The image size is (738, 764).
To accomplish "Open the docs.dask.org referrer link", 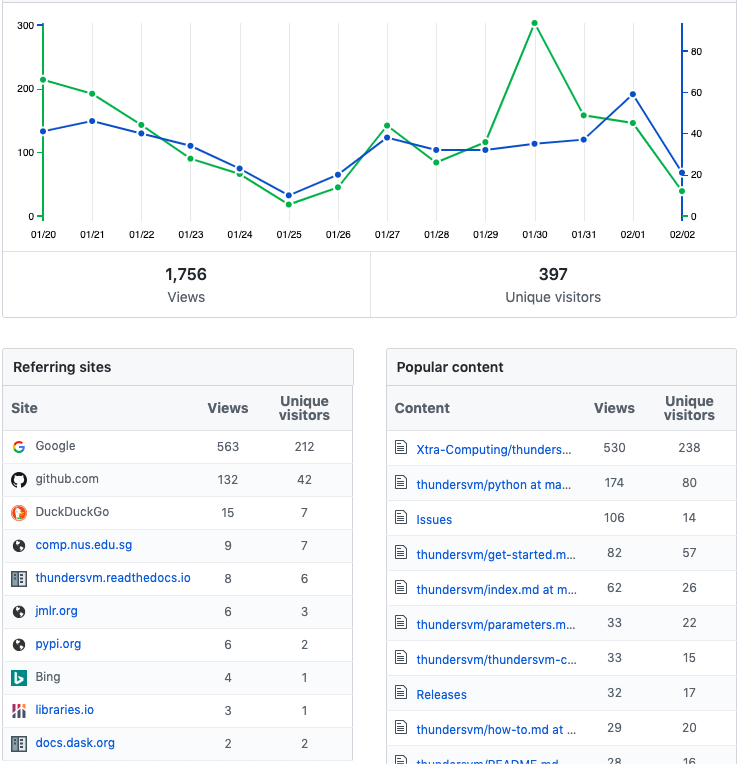I will pos(76,743).
